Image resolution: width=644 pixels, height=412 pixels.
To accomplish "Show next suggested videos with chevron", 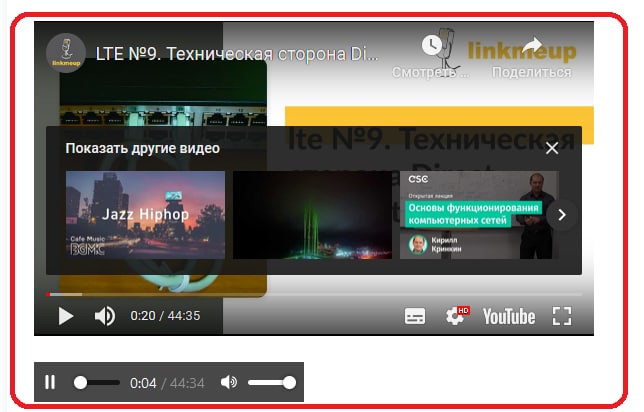I will pyautogui.click(x=562, y=214).
